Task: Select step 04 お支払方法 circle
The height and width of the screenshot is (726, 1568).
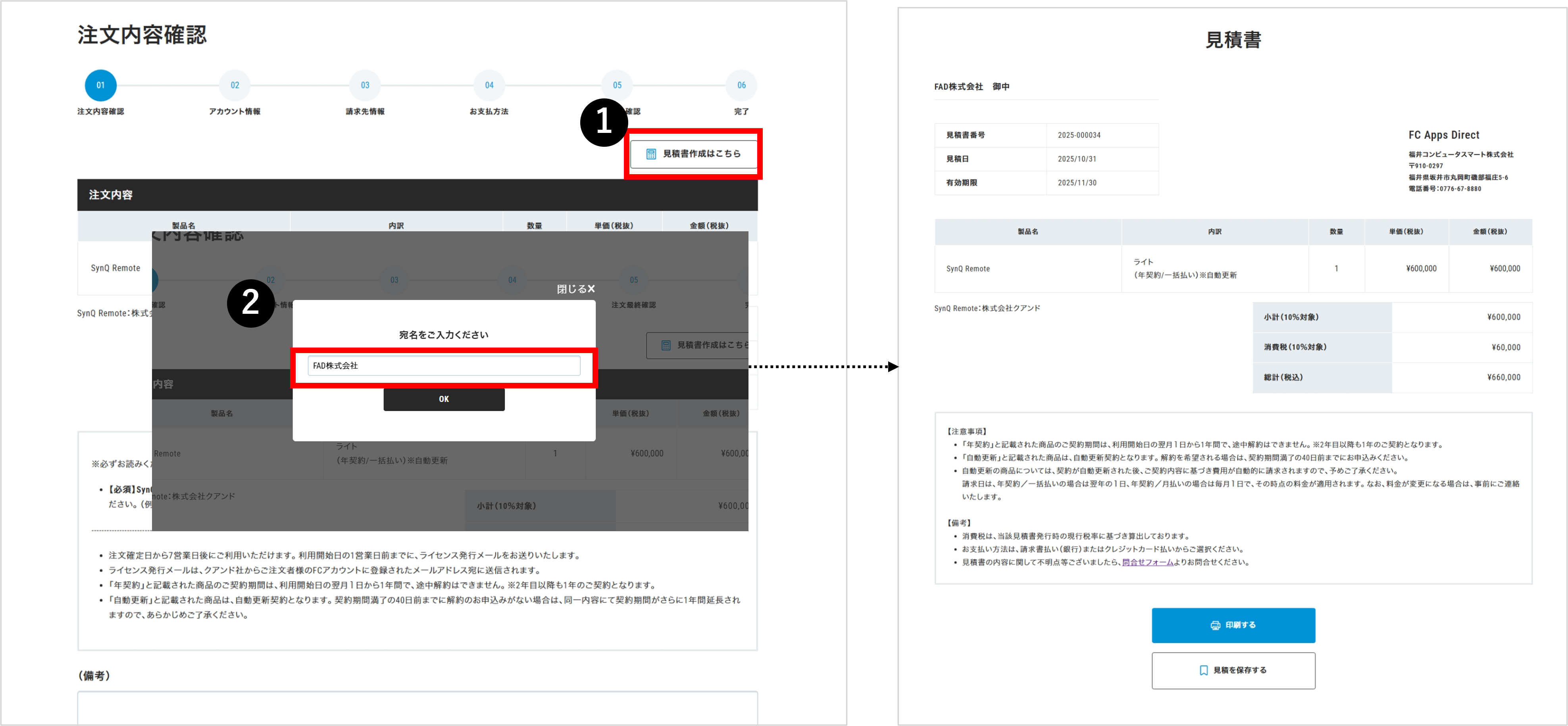Action: [489, 85]
